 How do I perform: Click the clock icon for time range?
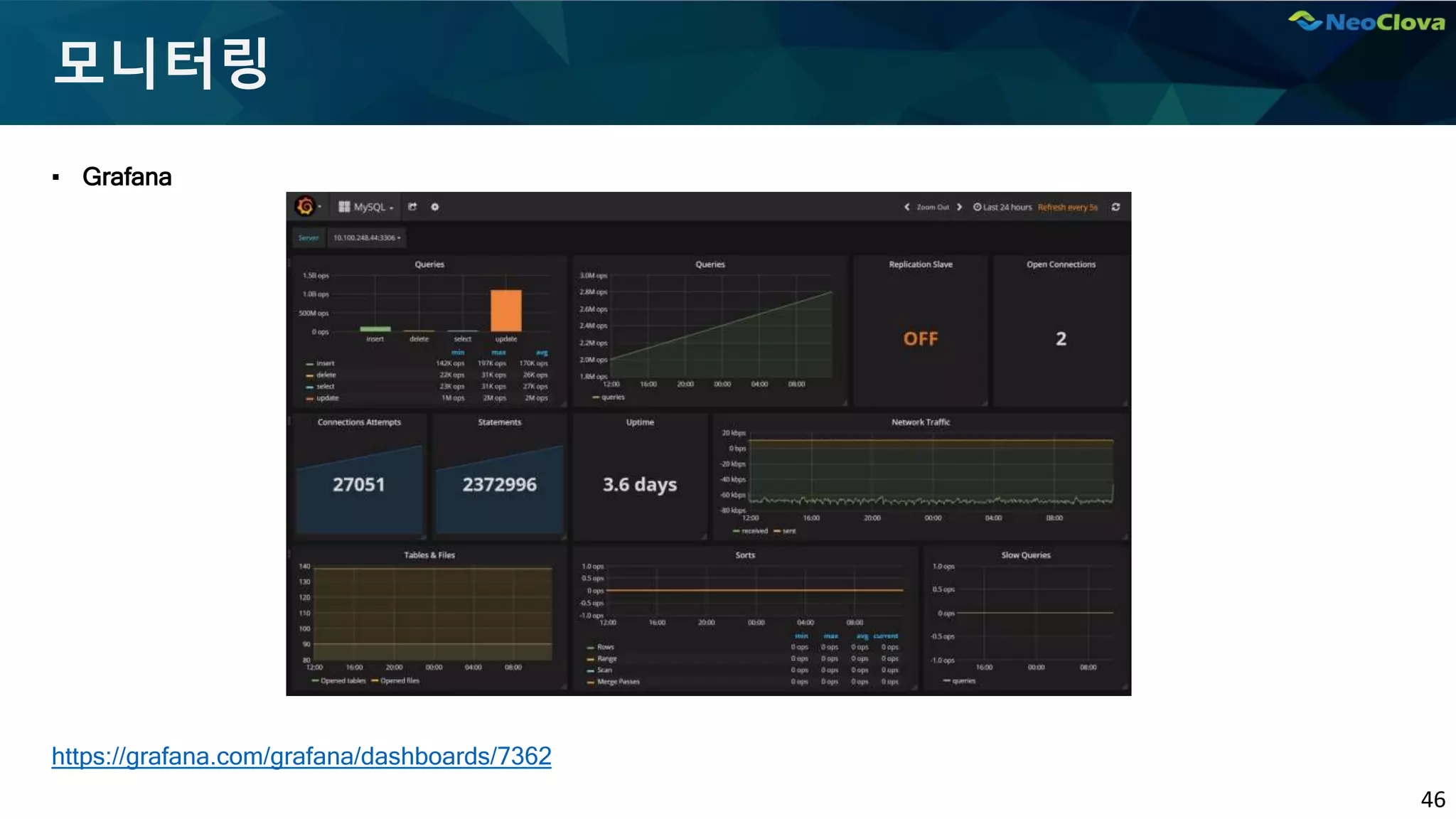(977, 207)
